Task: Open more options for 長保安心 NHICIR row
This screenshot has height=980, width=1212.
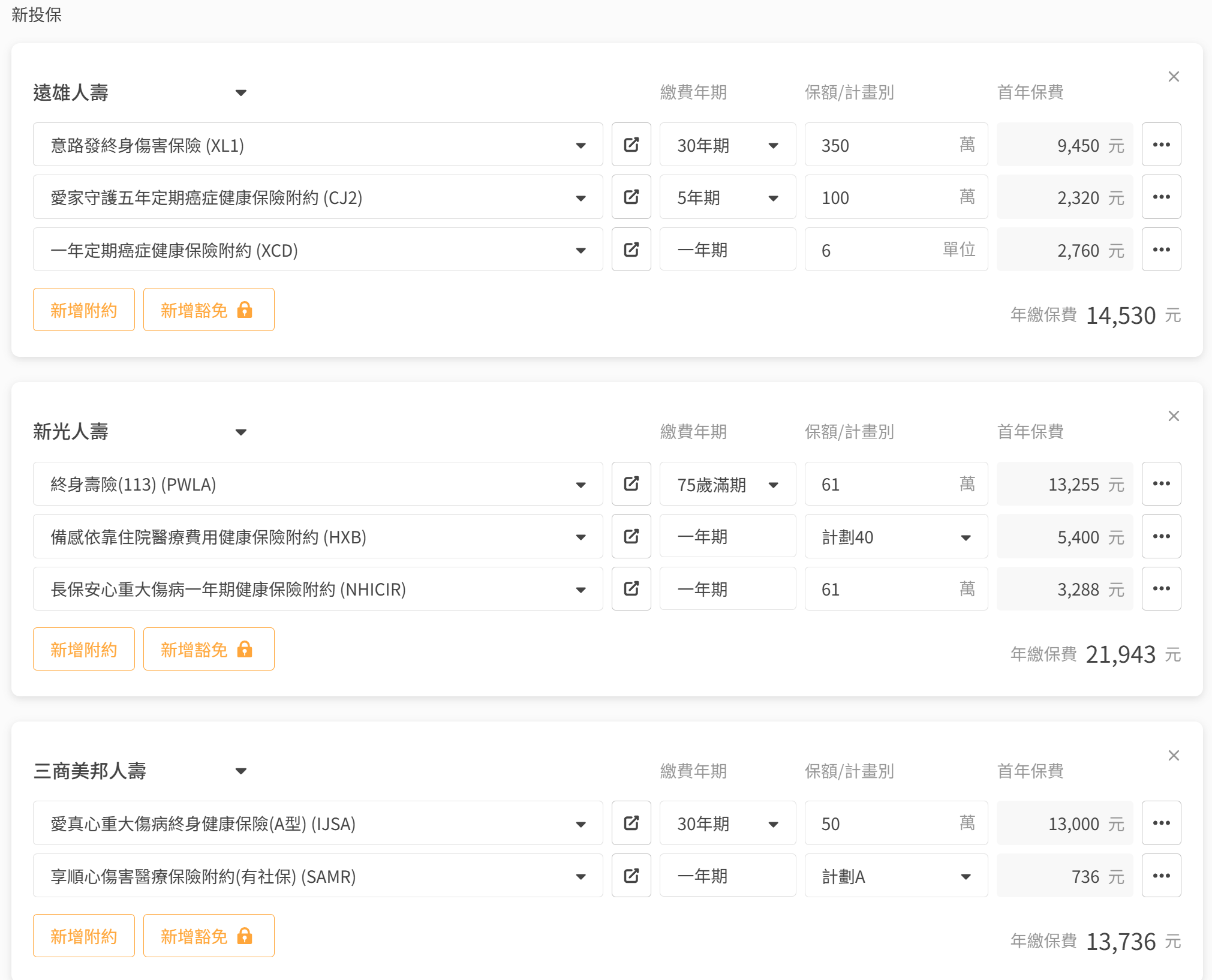Action: (x=1161, y=589)
